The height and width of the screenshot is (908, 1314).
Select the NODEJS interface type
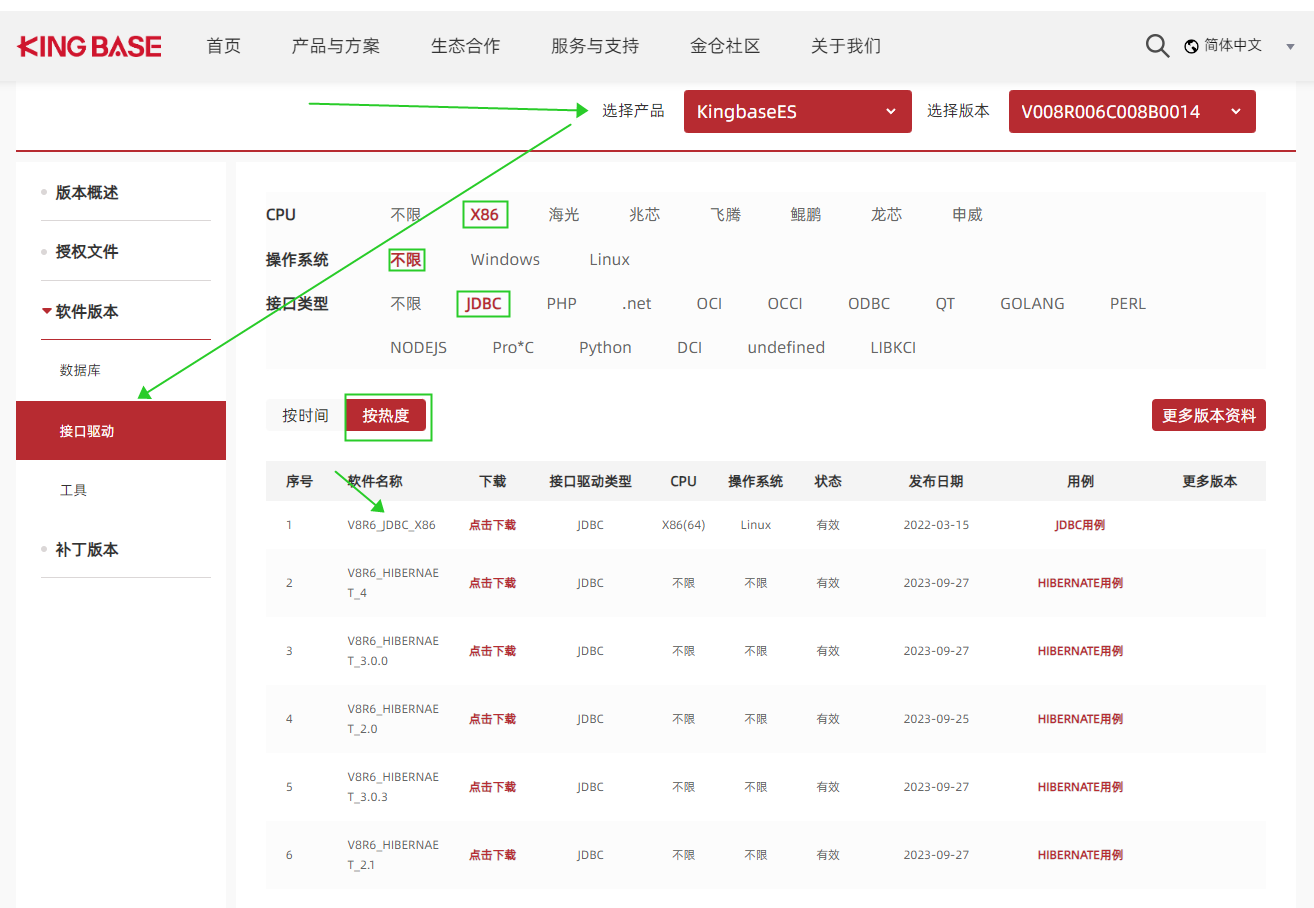tap(419, 348)
